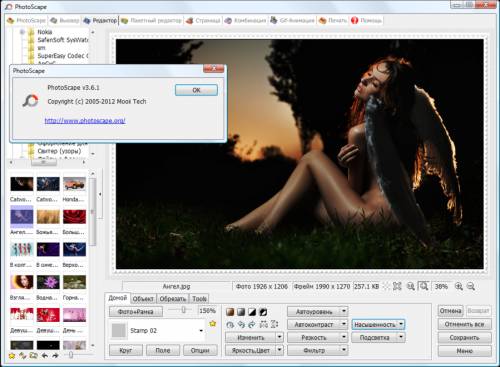Viewport: 500px width, 367px height.
Task: Expand the Фильтр dropdown arrow
Action: click(344, 350)
